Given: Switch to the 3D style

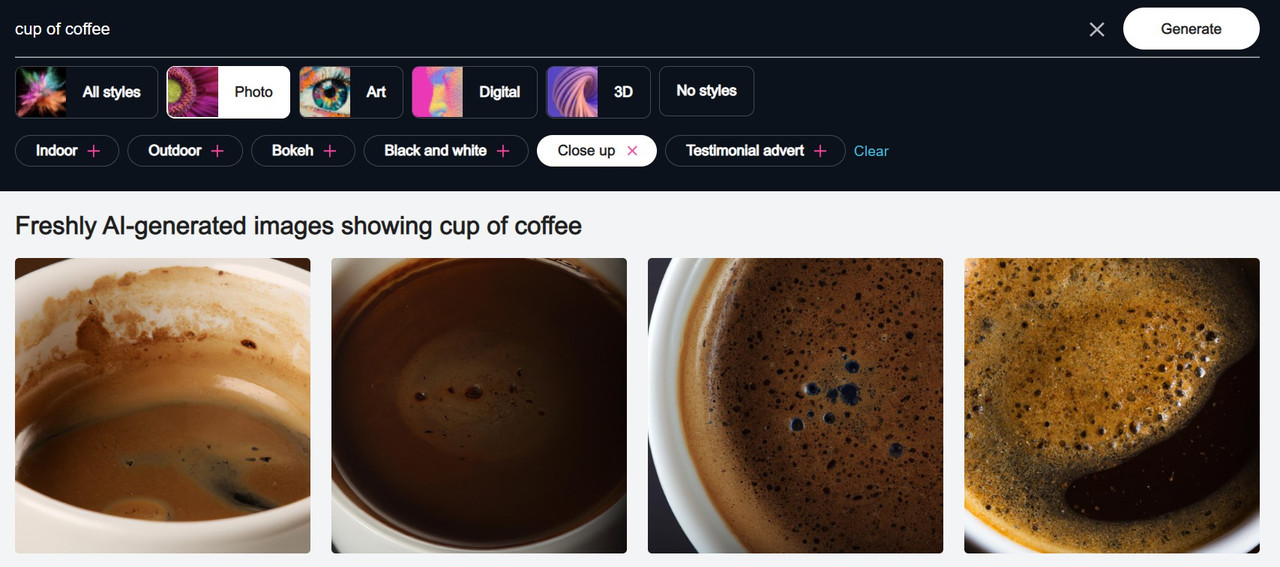Looking at the screenshot, I should 598,92.
